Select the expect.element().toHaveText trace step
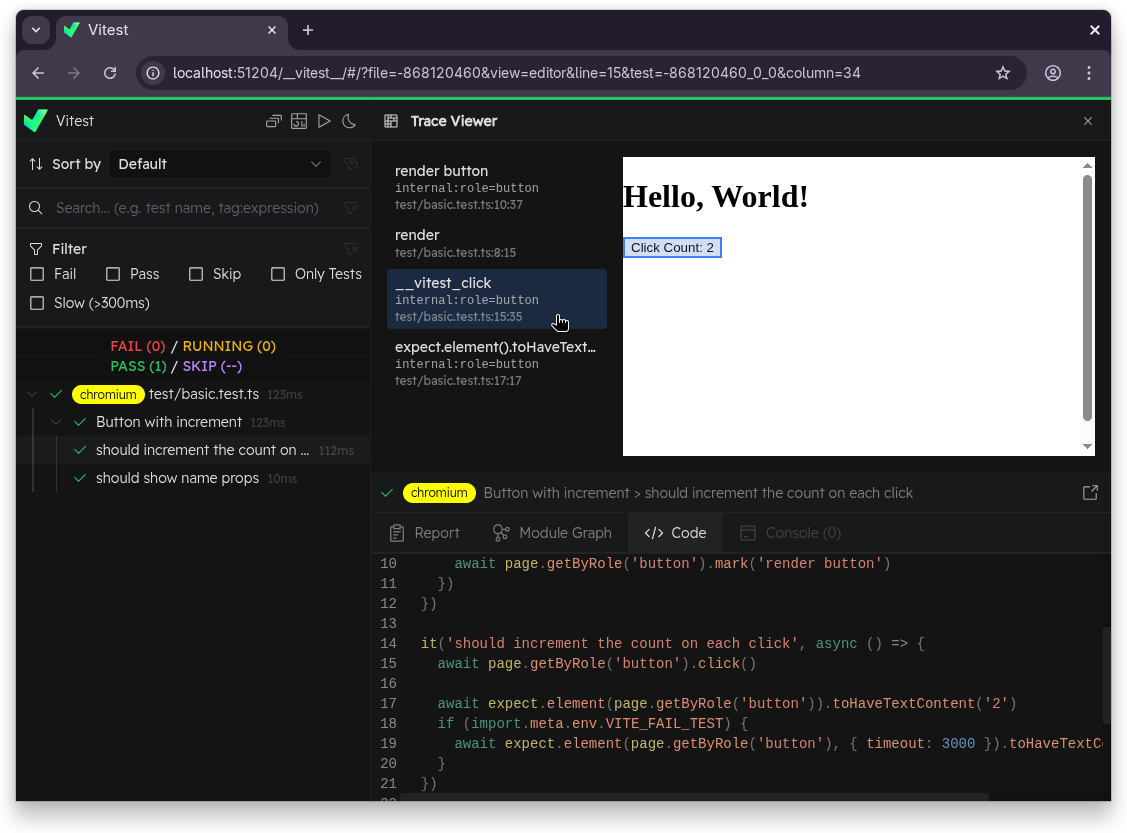This screenshot has width=1127, height=833. click(496, 363)
